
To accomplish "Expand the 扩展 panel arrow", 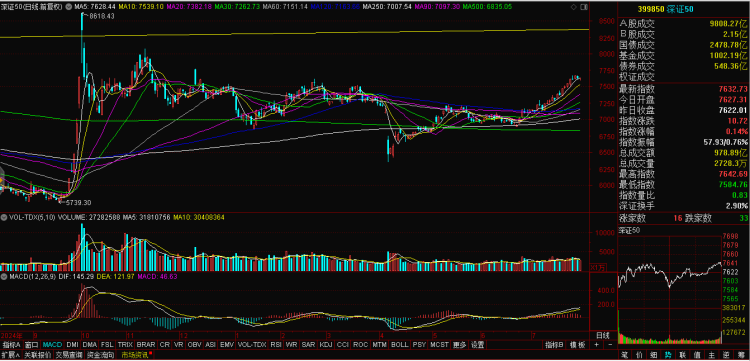I will (x=17, y=355).
